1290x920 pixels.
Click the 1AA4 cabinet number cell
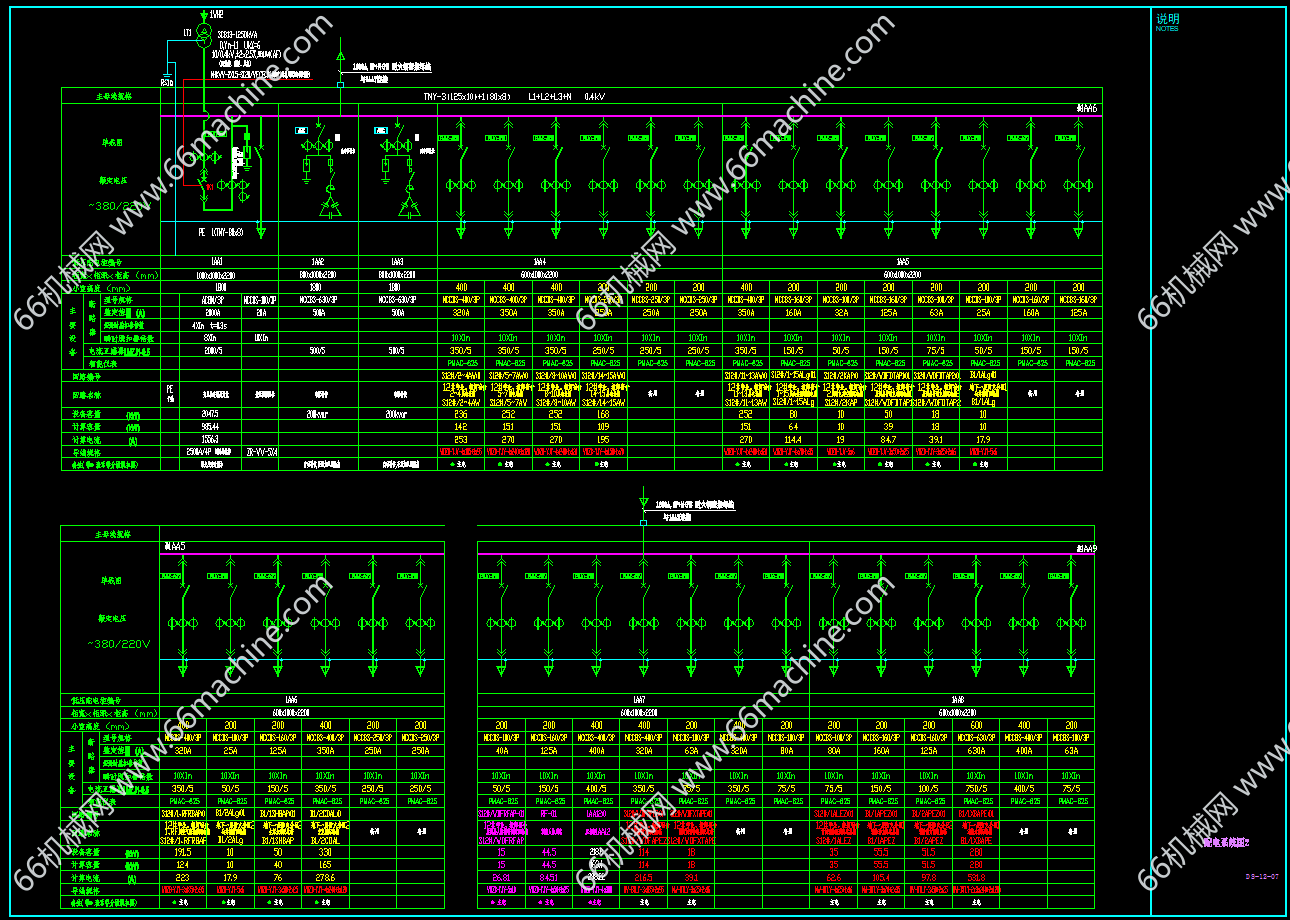pyautogui.click(x=580, y=261)
